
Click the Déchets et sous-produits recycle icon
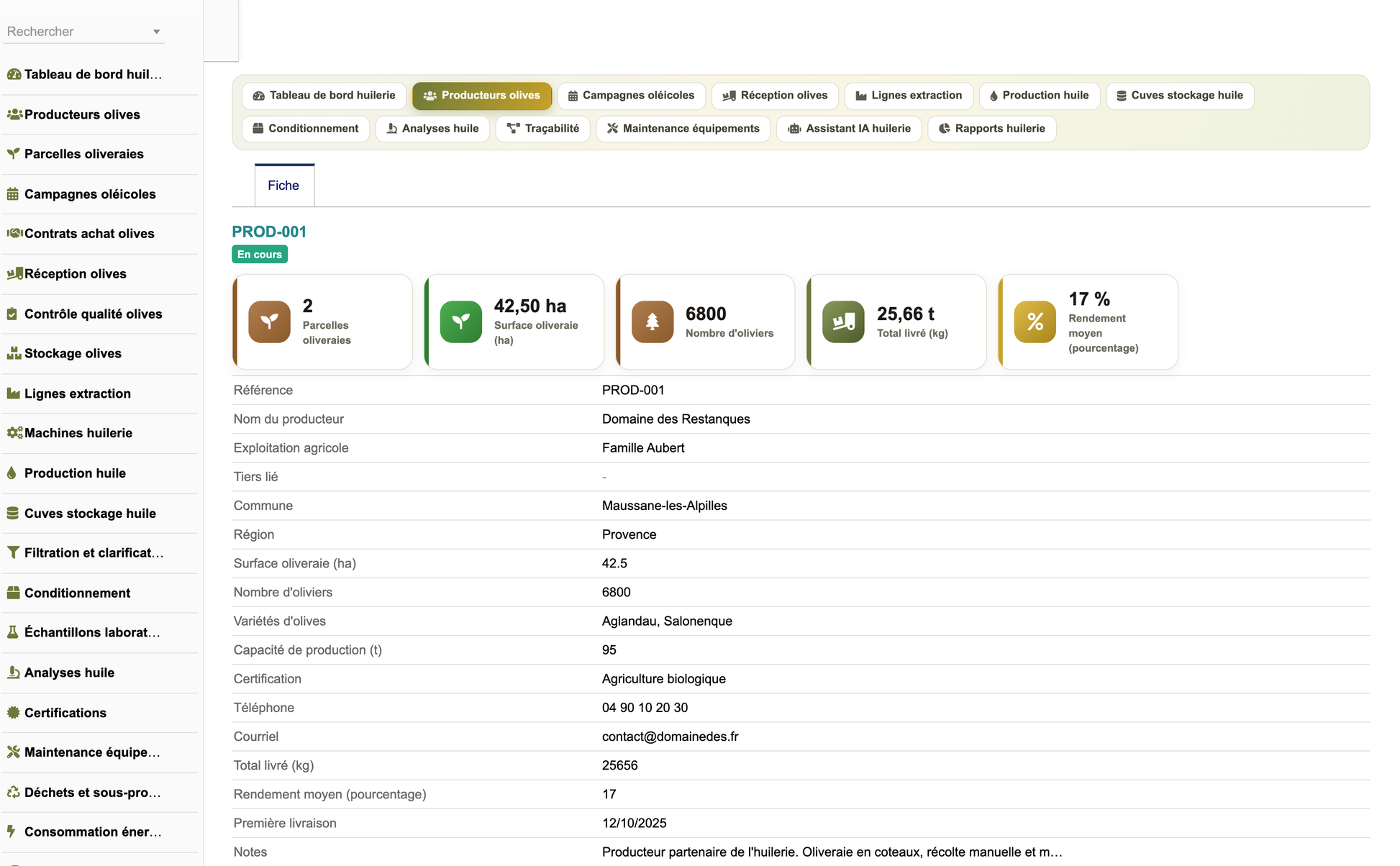pos(13,792)
